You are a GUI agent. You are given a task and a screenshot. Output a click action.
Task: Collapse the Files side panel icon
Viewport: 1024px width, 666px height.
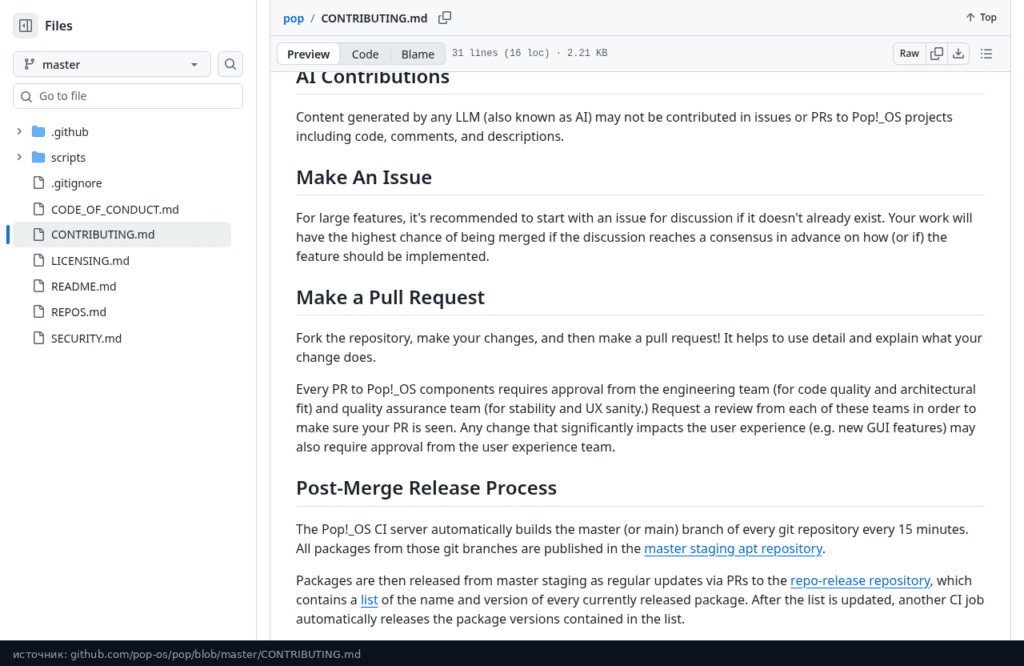[x=25, y=25]
